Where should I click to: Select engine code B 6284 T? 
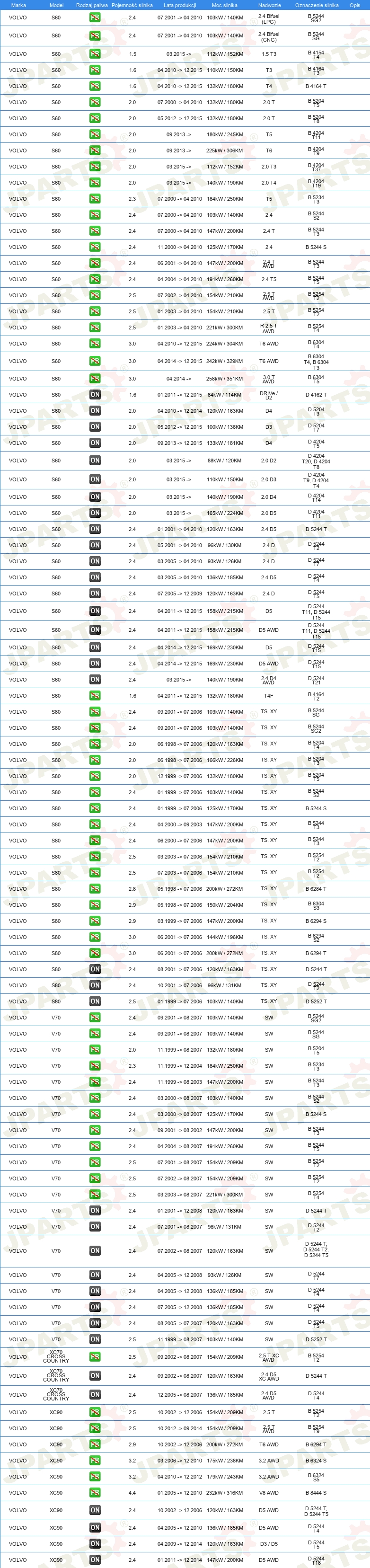316,889
